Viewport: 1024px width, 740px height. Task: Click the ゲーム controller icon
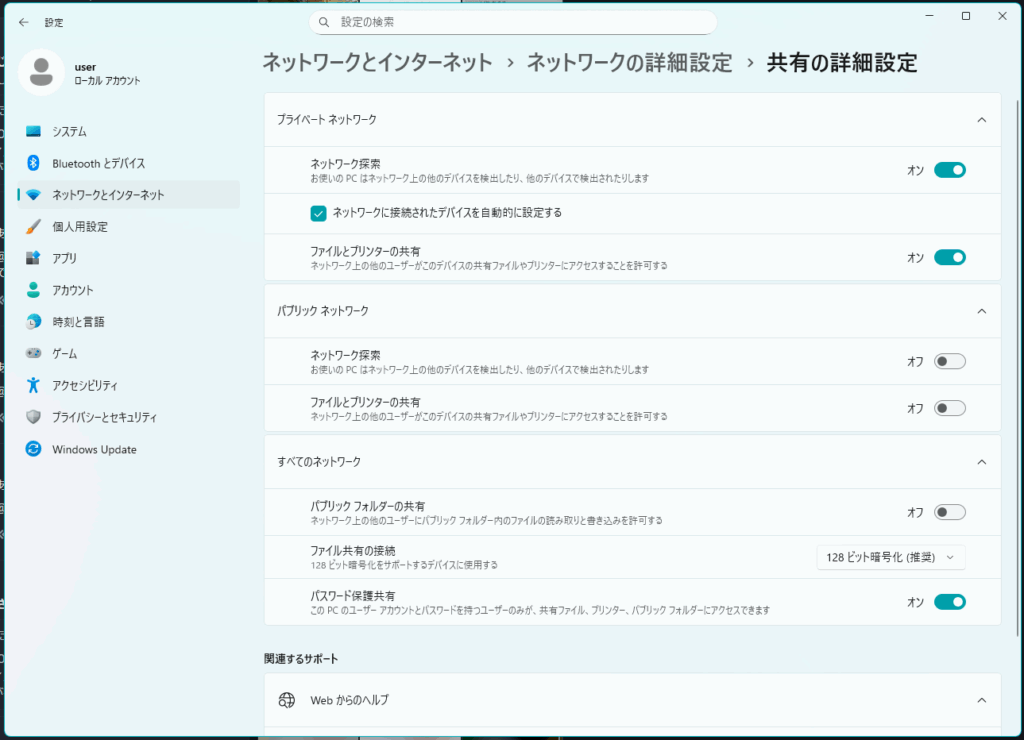pyautogui.click(x=34, y=354)
